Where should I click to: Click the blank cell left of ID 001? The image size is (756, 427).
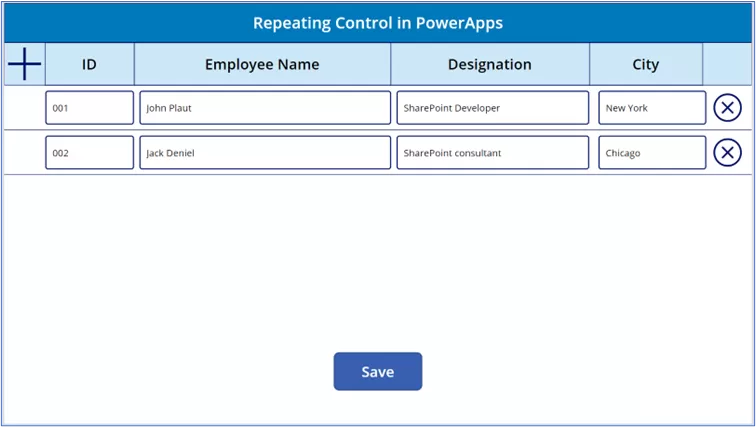(x=24, y=108)
